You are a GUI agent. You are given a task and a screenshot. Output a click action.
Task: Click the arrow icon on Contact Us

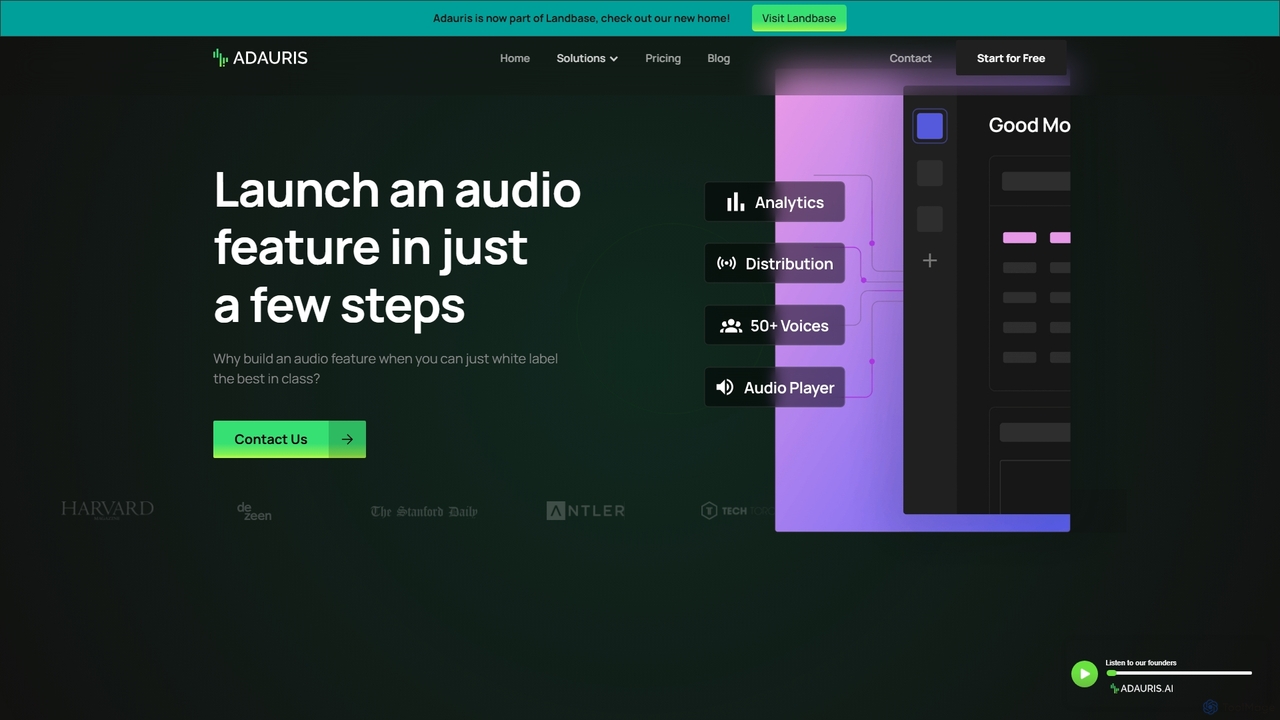347,439
